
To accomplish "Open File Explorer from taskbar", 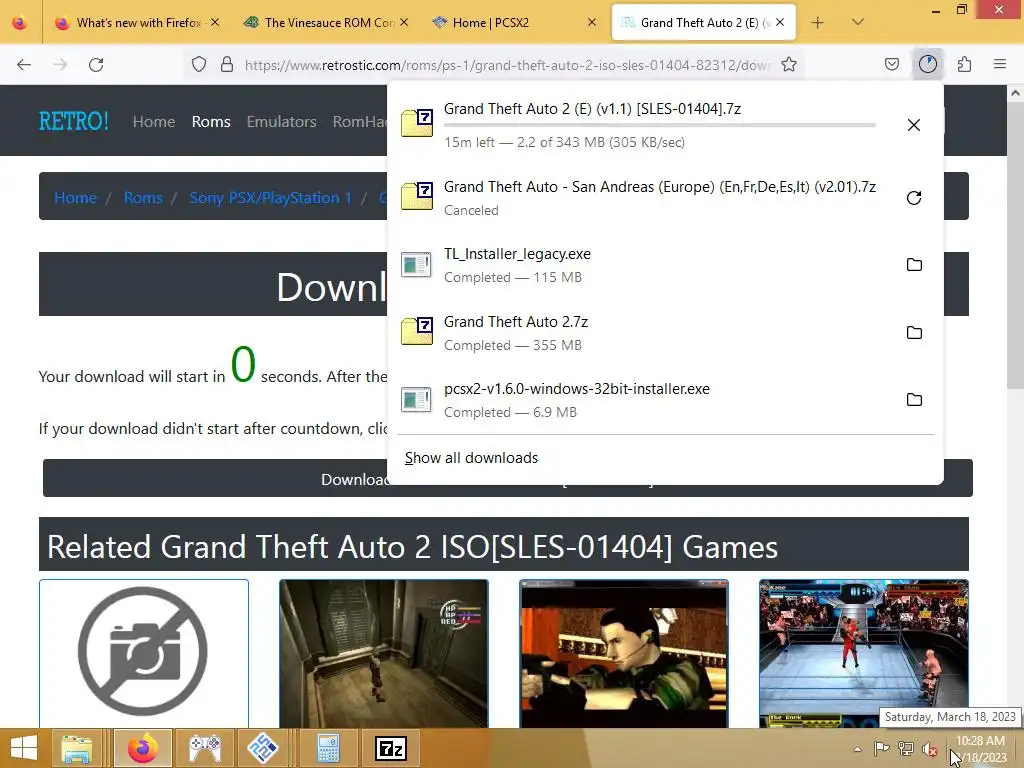I will (x=77, y=748).
